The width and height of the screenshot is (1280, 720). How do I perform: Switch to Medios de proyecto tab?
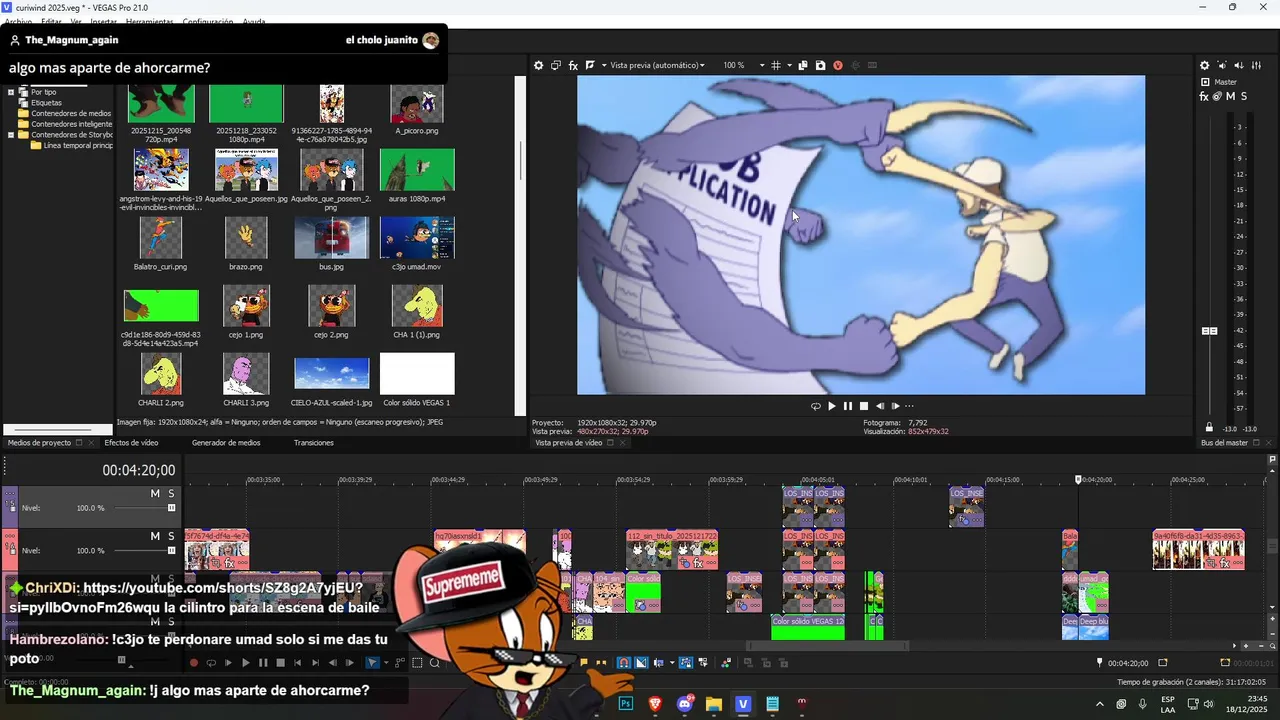point(39,442)
